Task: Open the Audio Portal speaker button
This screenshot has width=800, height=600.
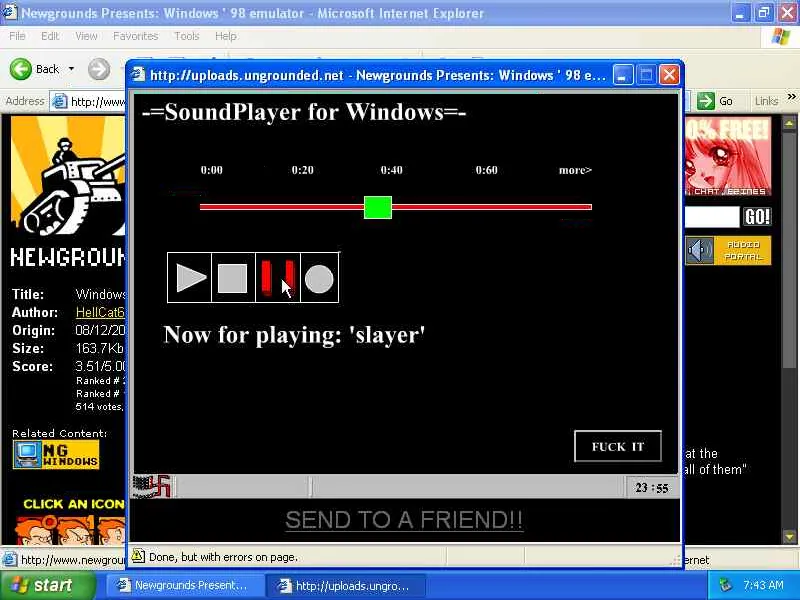Action: [728, 251]
